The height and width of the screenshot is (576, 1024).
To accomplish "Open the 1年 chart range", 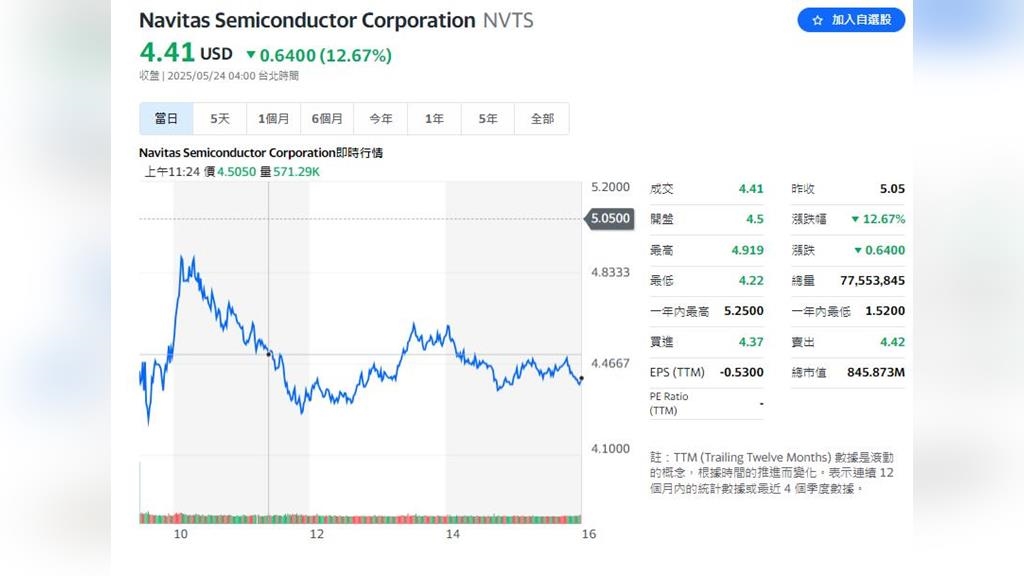I will pyautogui.click(x=434, y=119).
